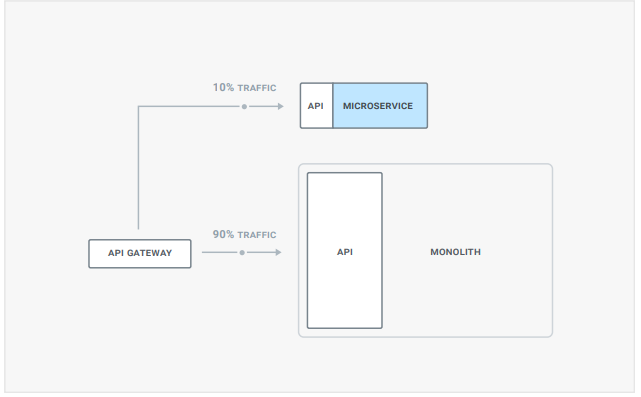The image size is (641, 397).
Task: Click the horizontal line segment leaving API GATEWAY
Action: point(220,252)
